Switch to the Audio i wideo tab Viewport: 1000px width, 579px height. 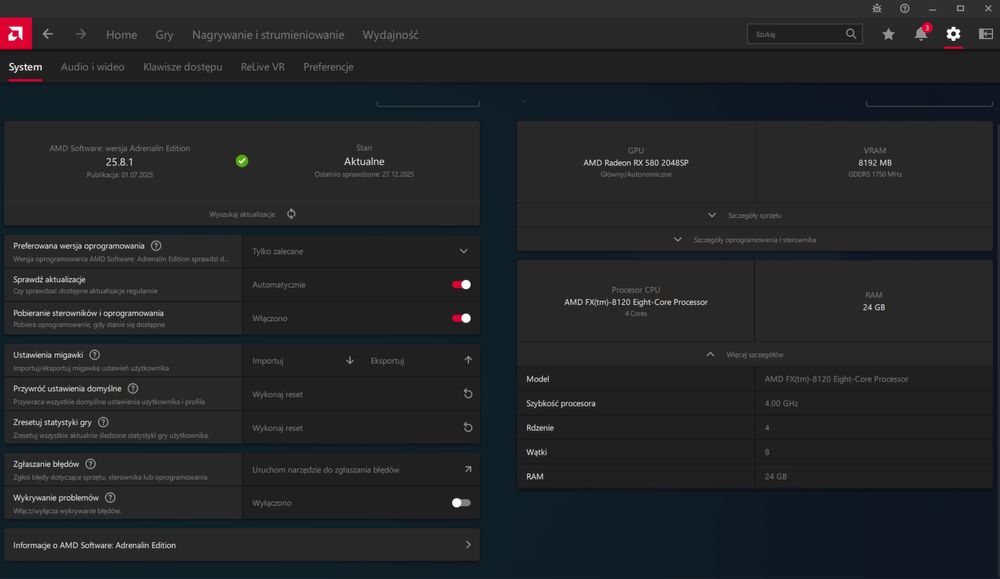(92, 67)
